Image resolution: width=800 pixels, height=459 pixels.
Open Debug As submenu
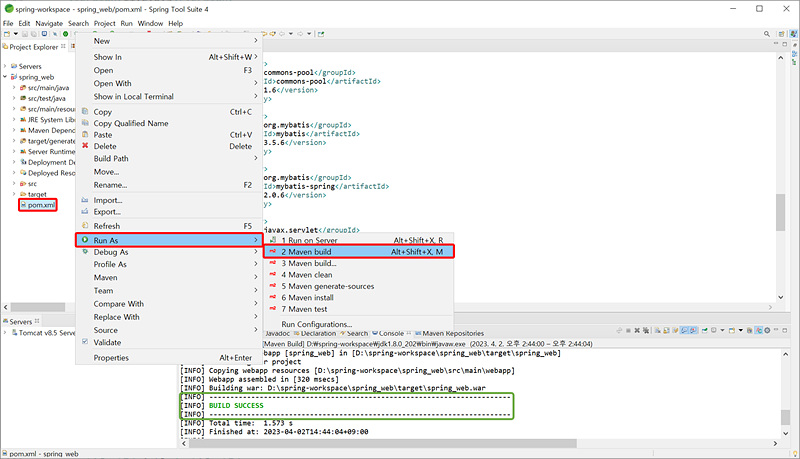[x=169, y=252]
